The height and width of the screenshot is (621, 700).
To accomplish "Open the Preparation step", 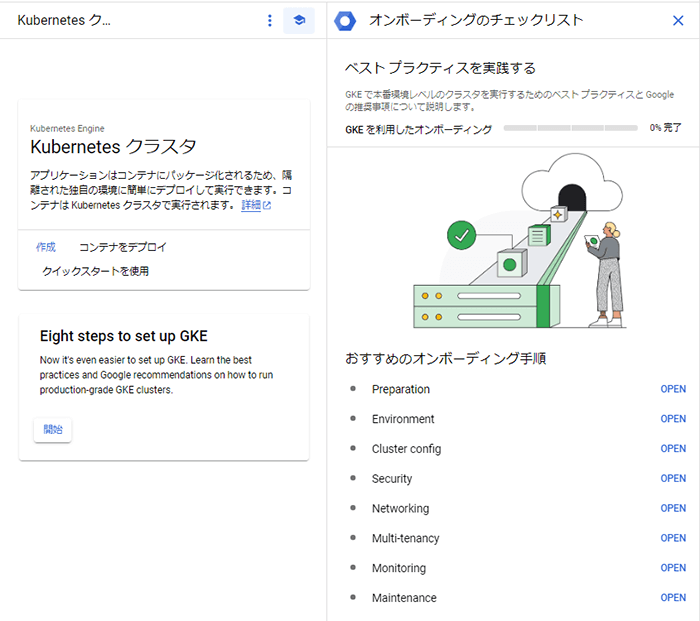I will [x=673, y=389].
